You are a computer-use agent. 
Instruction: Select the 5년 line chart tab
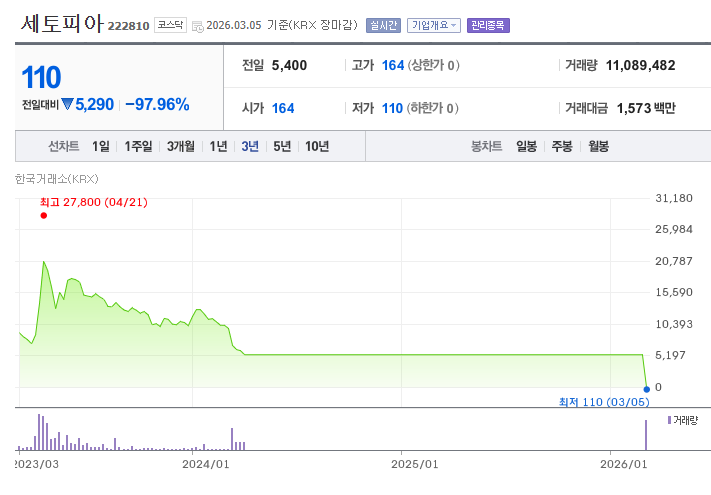pos(282,146)
